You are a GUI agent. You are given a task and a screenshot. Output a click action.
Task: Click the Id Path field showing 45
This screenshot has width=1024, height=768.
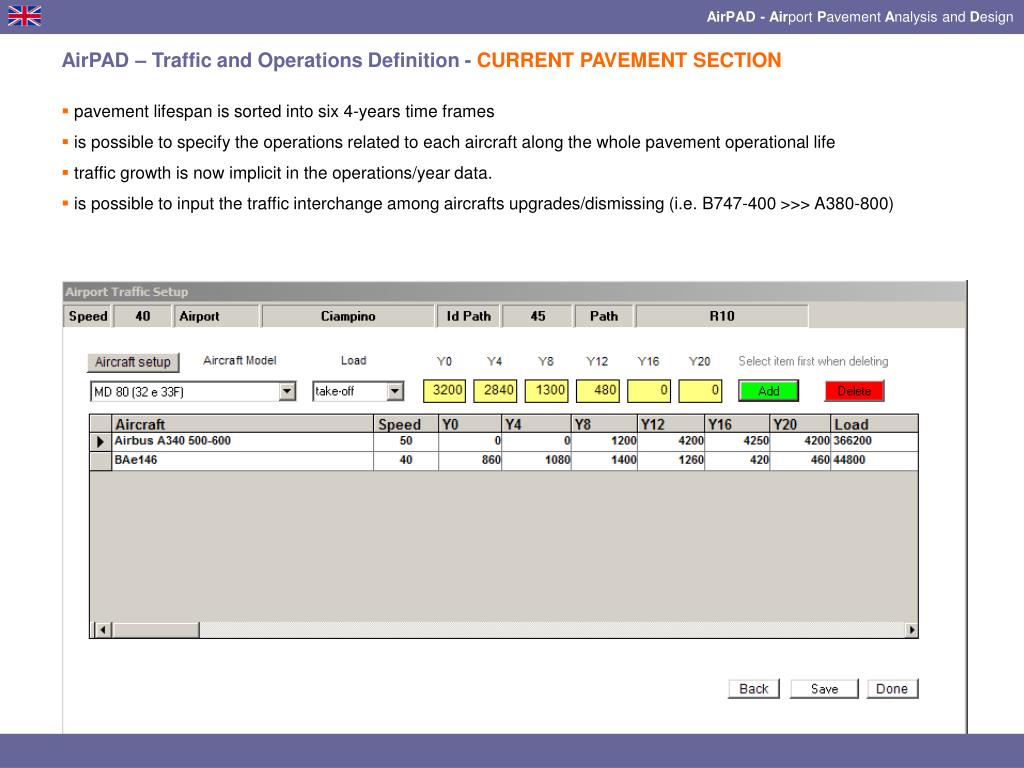pyautogui.click(x=537, y=316)
